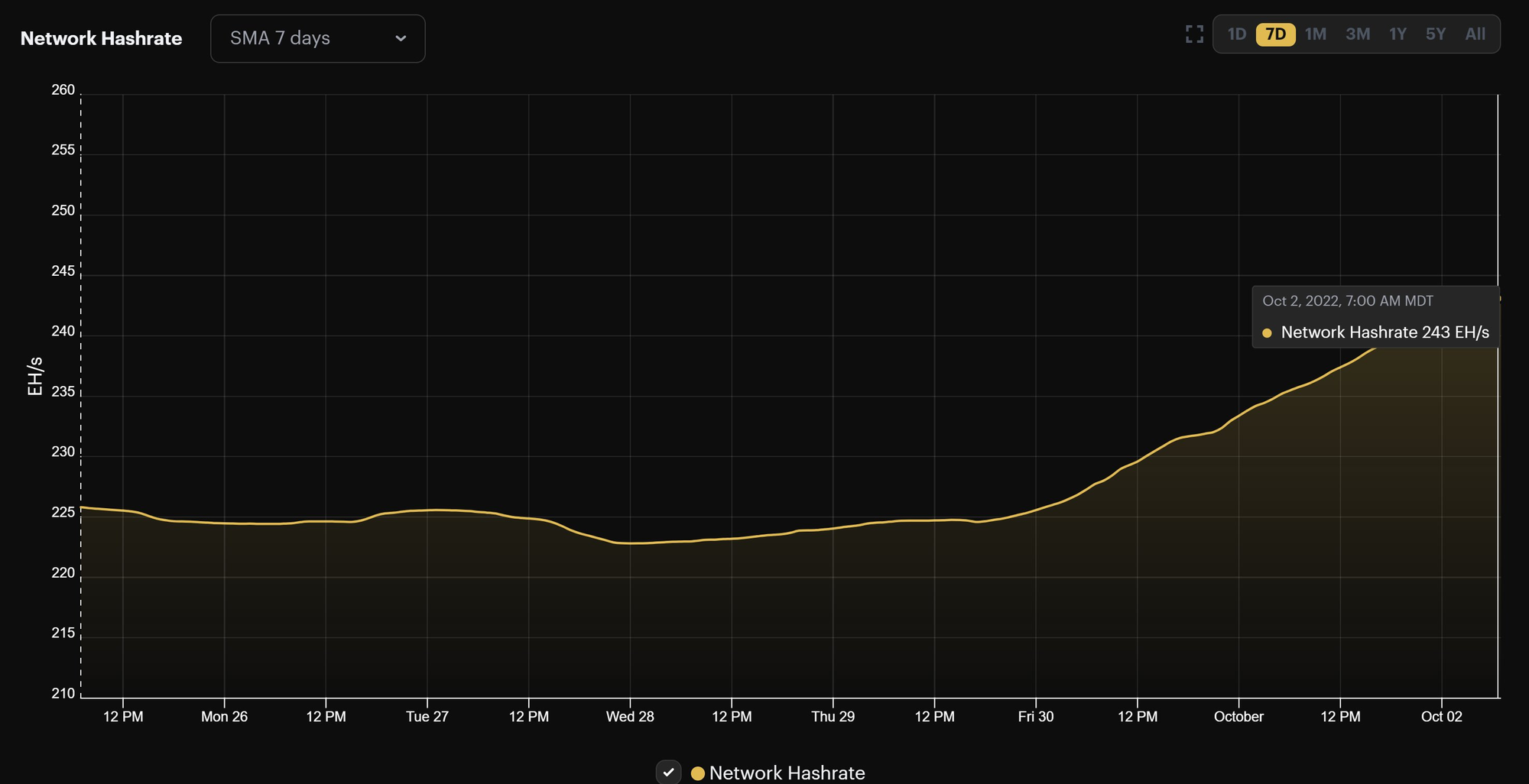This screenshot has height=784, width=1529.
Task: Click the 1Y range option
Action: tap(1398, 34)
